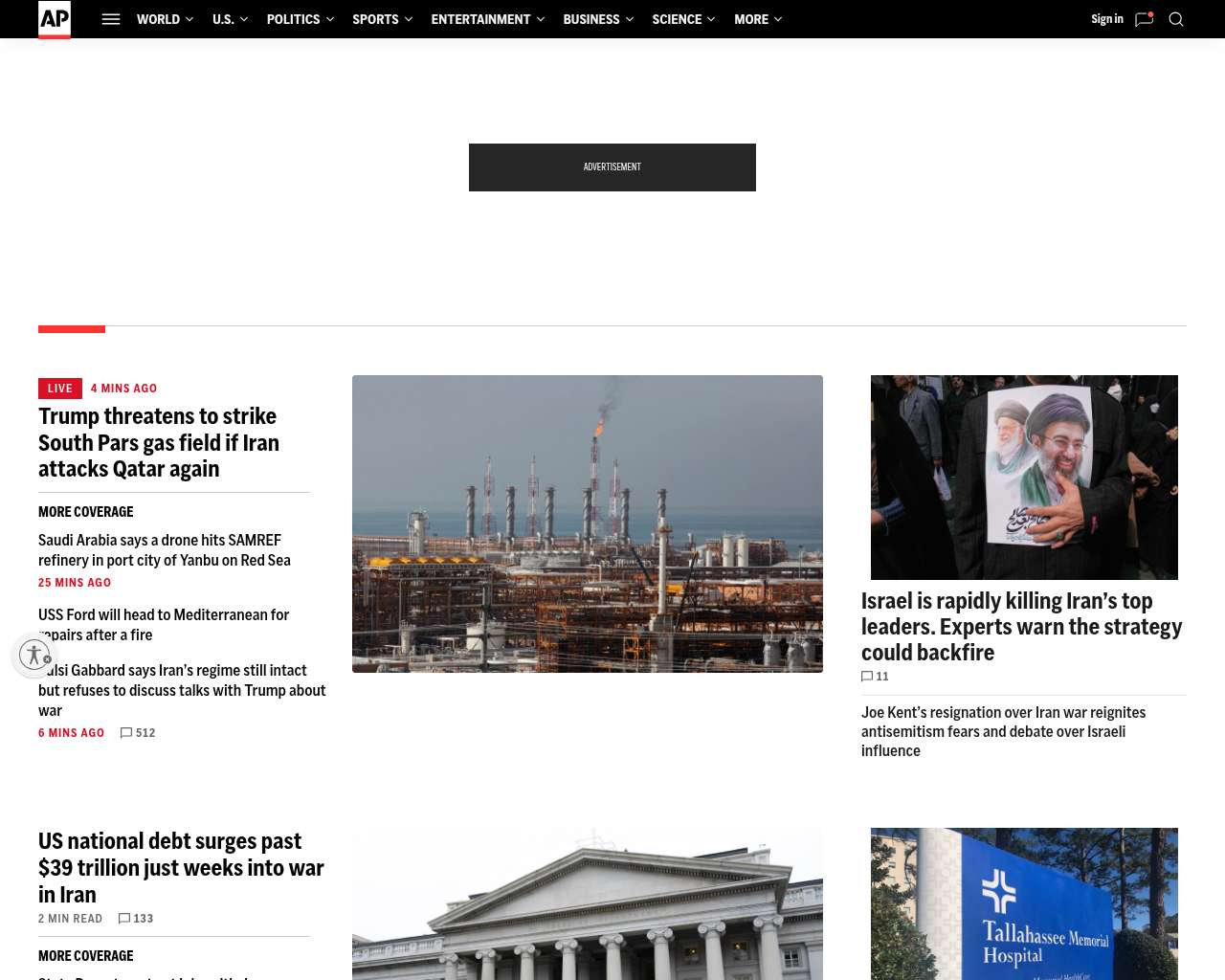Open the Trump threatens South Pars headline

pyautogui.click(x=159, y=442)
